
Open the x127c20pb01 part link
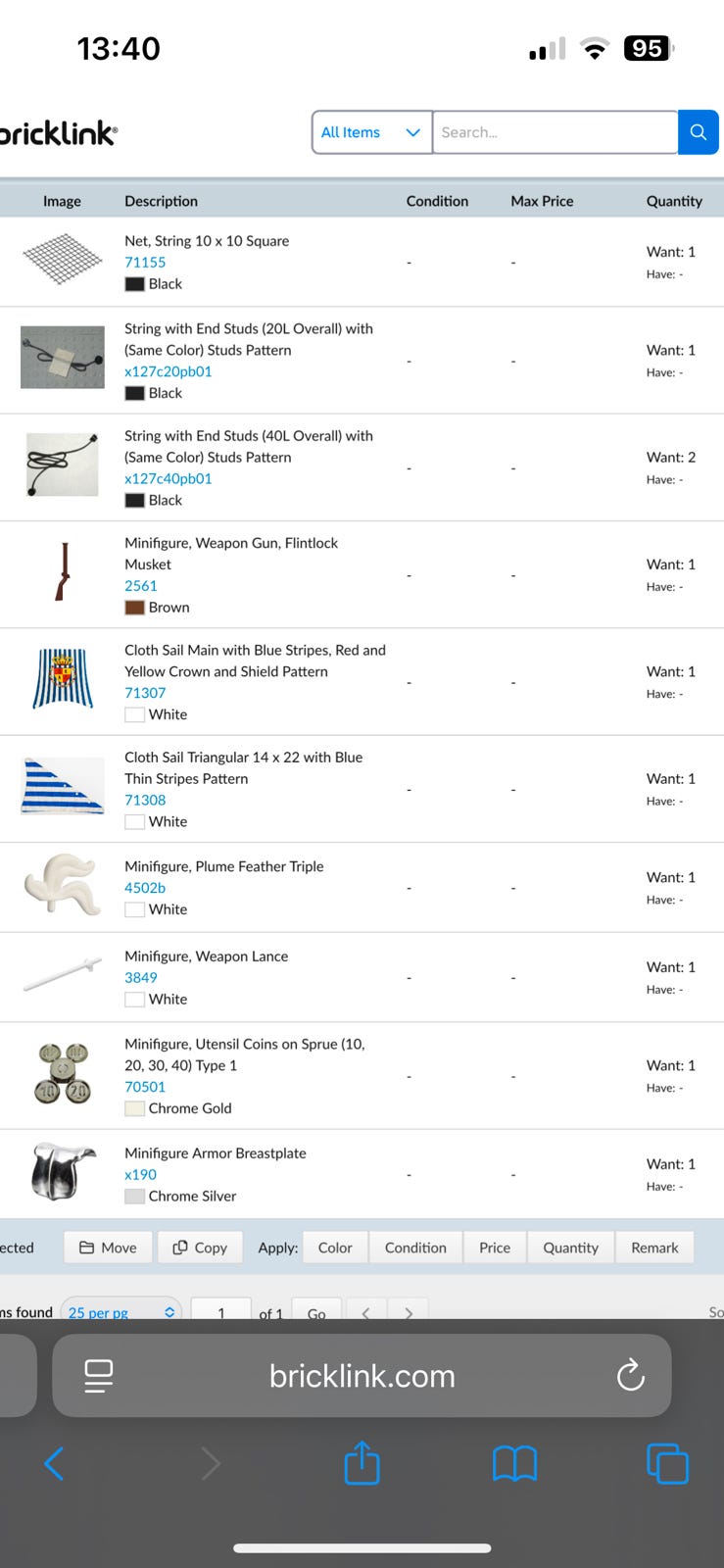tap(169, 371)
